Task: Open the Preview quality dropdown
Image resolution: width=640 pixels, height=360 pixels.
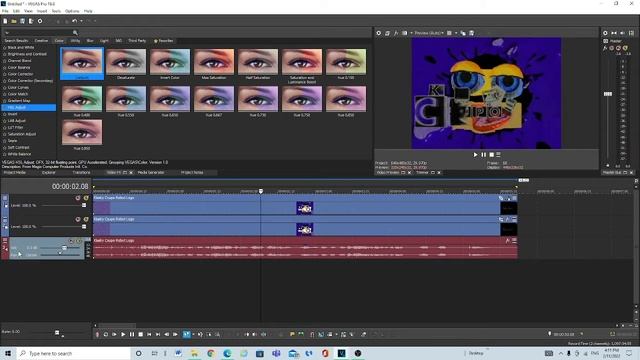Action: tap(429, 33)
